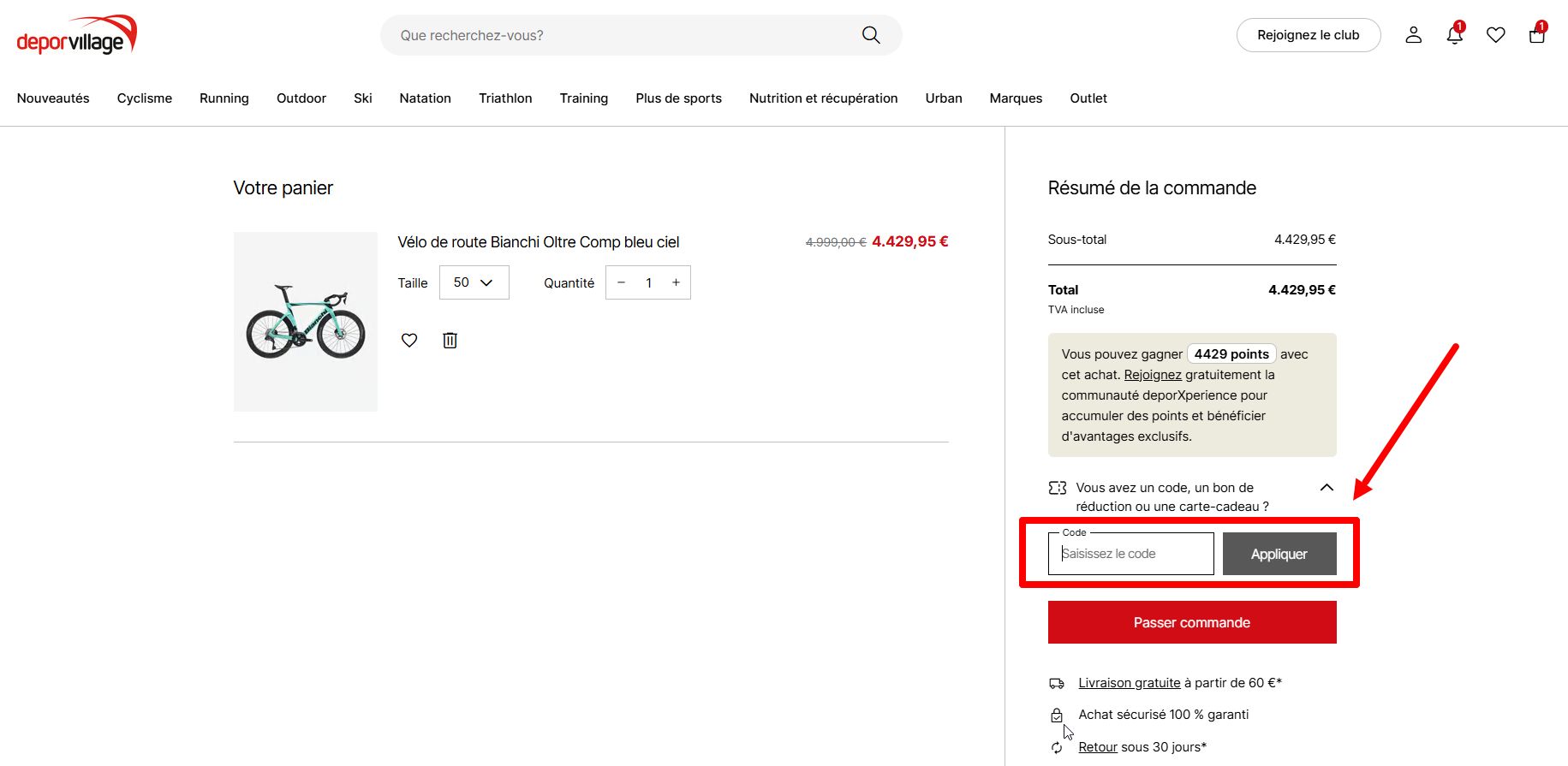This screenshot has width=1568, height=766.
Task: Click the Total 4.429,95 € amount
Action: [1302, 290]
